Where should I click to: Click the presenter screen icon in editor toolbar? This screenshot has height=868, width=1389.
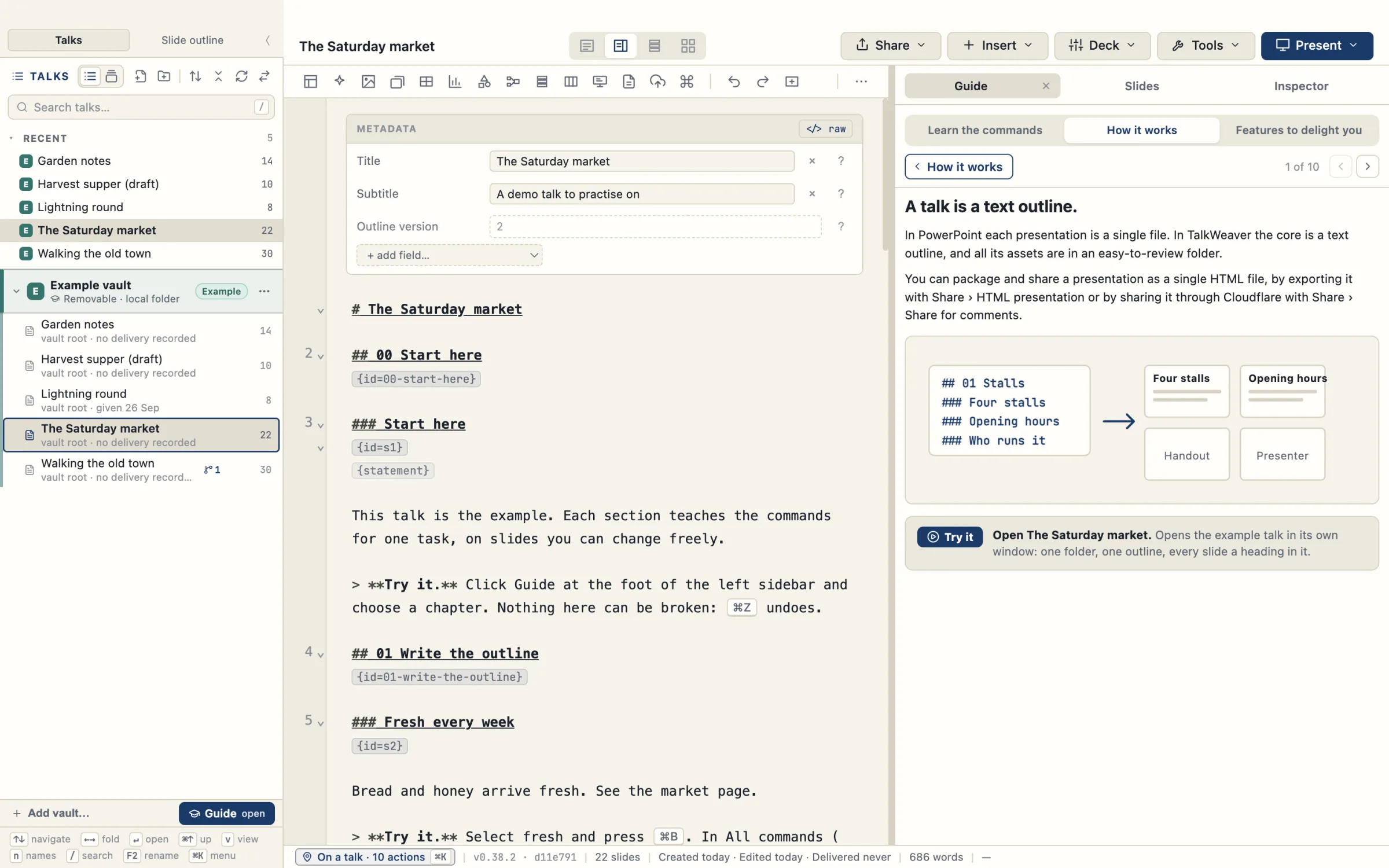pyautogui.click(x=600, y=82)
